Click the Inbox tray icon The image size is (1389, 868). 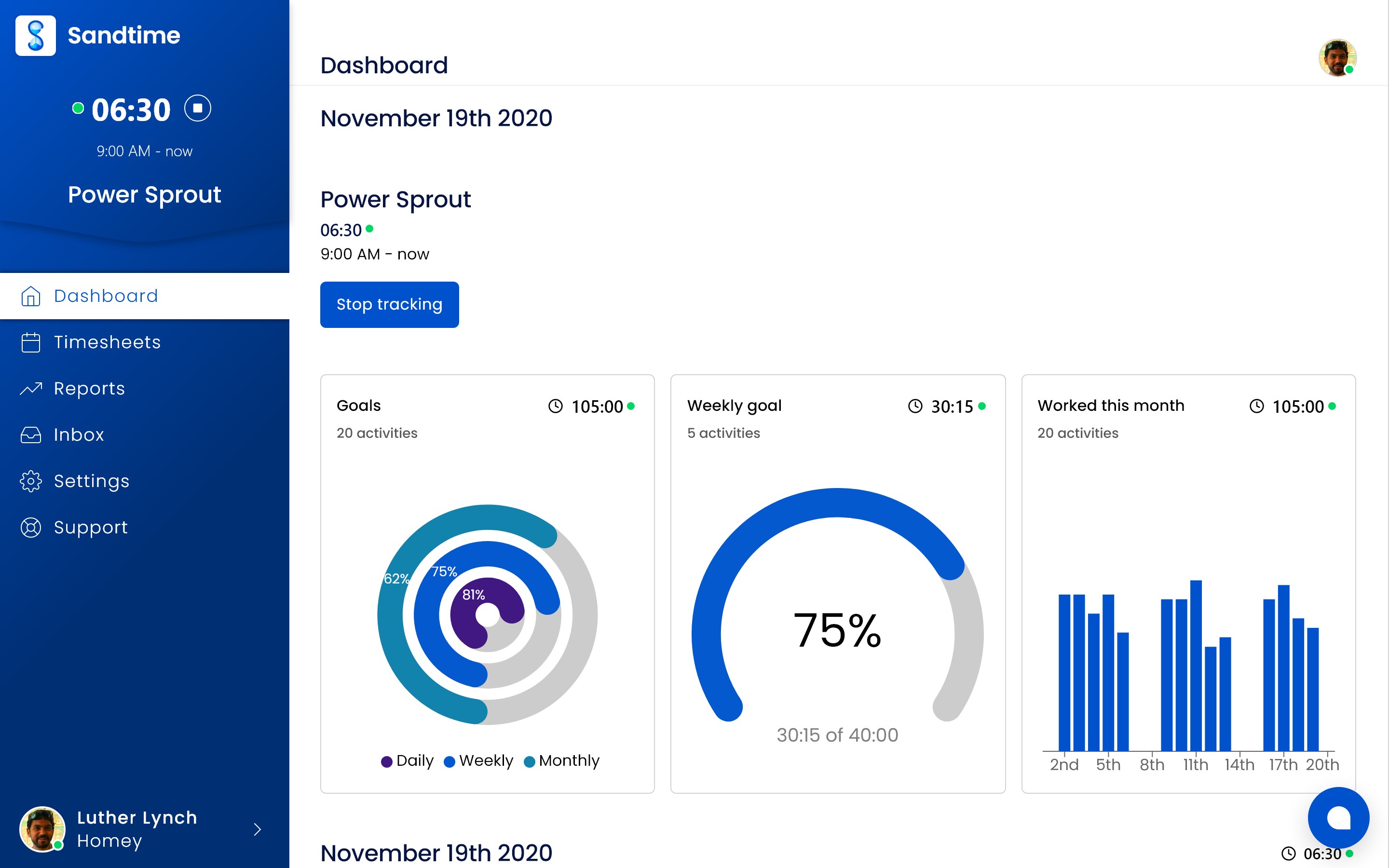tap(30, 435)
